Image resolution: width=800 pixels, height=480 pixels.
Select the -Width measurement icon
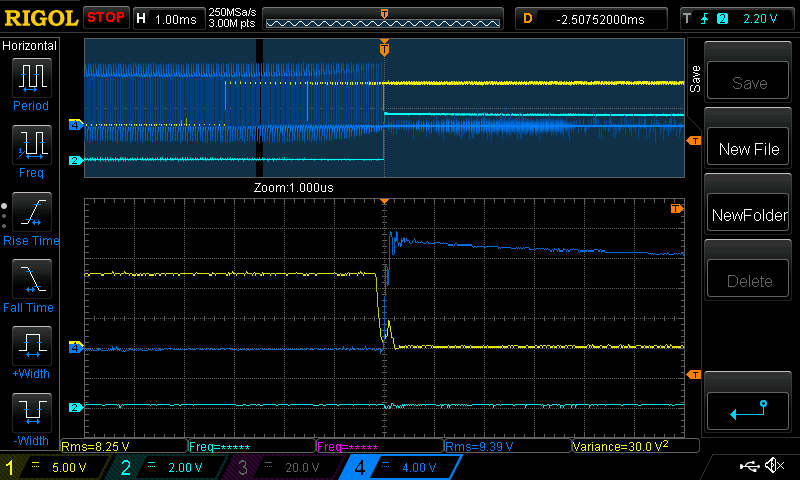click(31, 415)
